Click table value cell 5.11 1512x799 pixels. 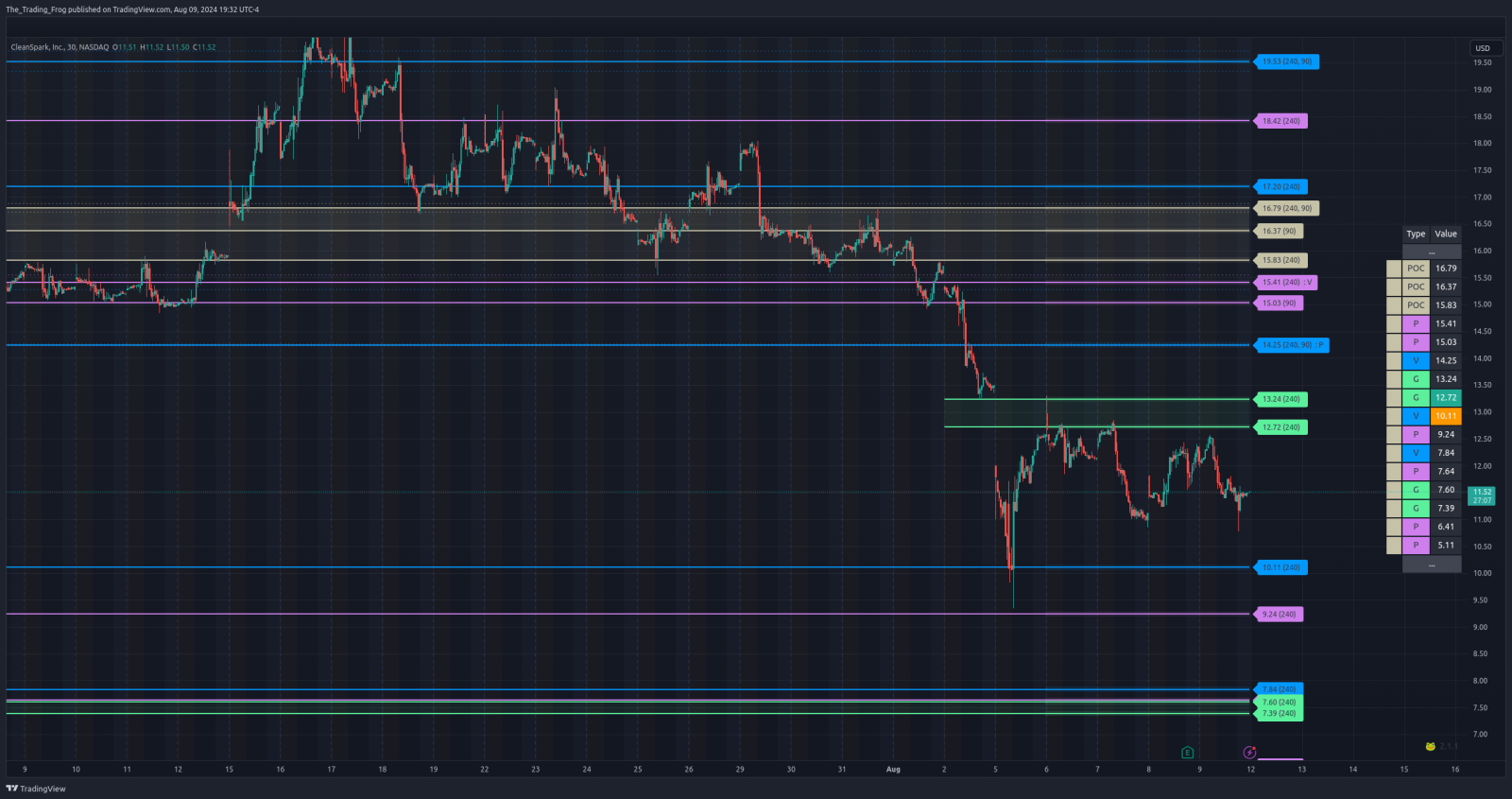(1446, 545)
